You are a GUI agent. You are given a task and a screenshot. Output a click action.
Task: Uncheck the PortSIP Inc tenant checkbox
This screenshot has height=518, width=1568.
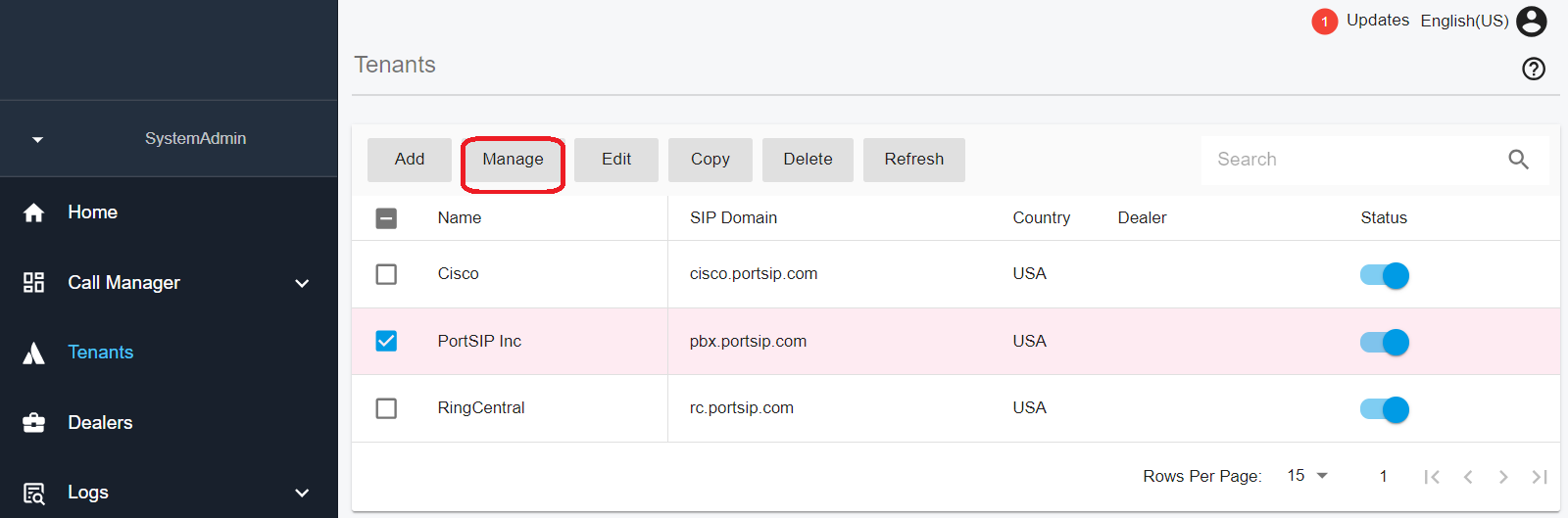(386, 341)
